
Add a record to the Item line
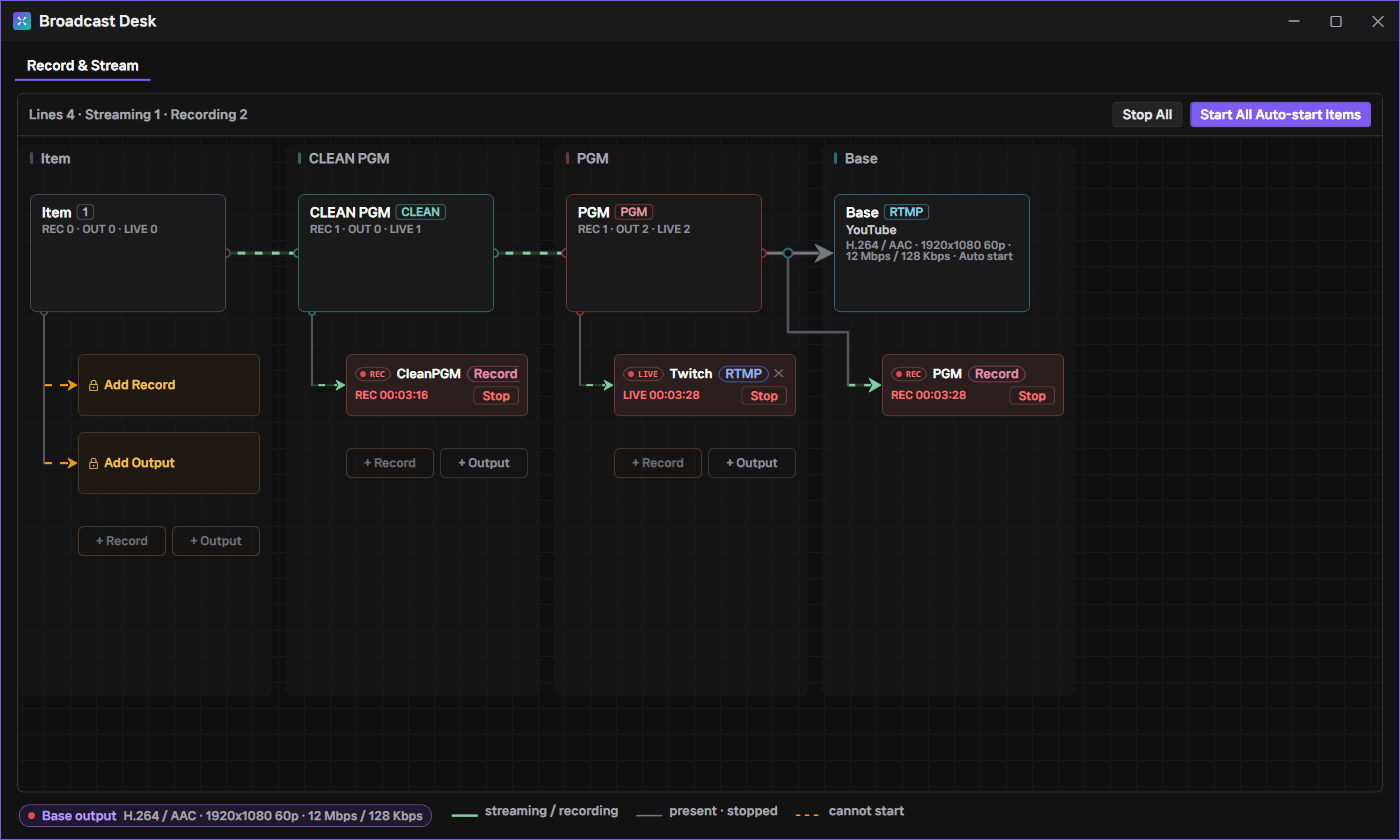122,541
